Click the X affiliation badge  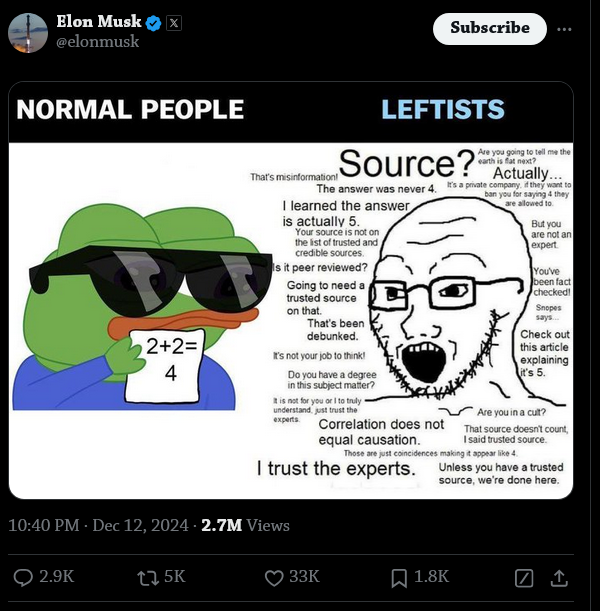[174, 23]
